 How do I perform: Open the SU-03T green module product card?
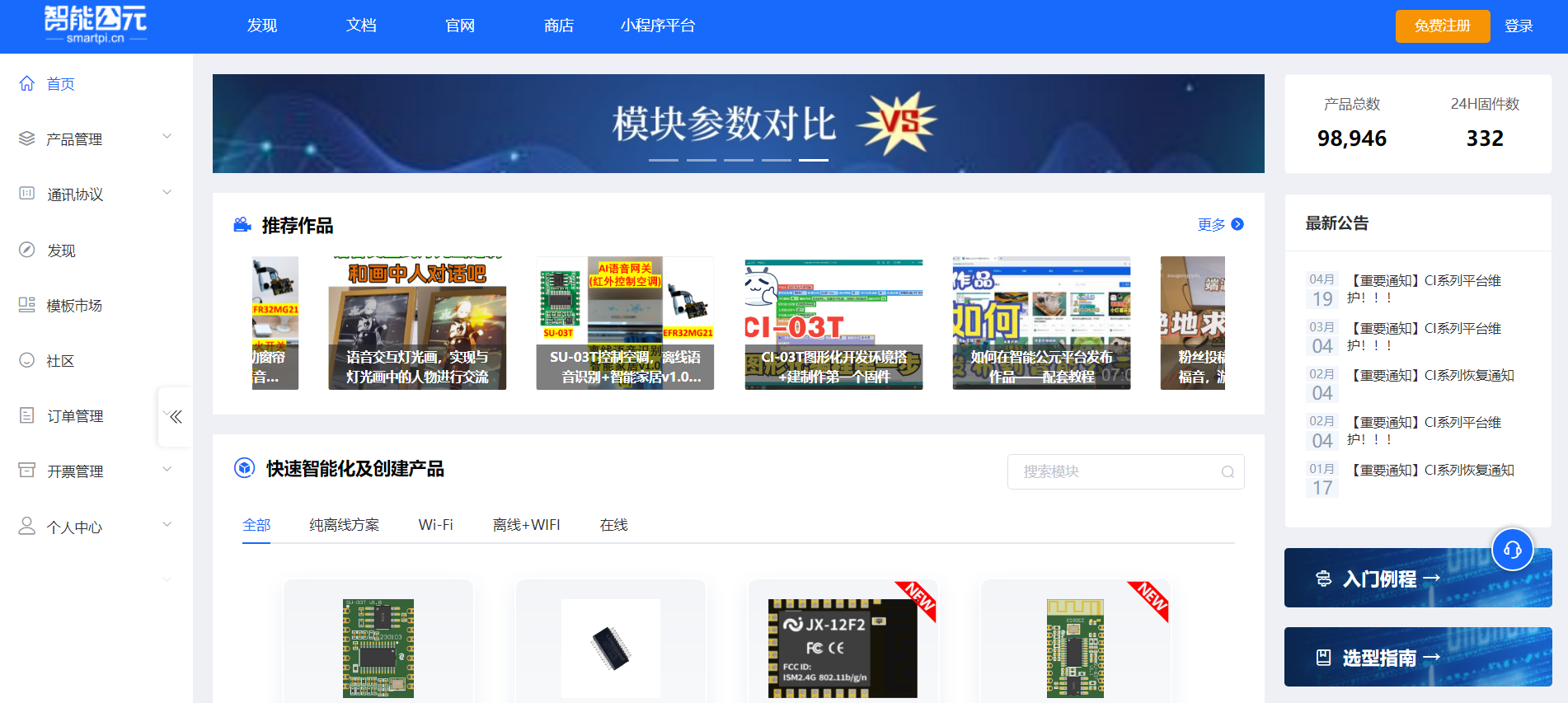(378, 642)
